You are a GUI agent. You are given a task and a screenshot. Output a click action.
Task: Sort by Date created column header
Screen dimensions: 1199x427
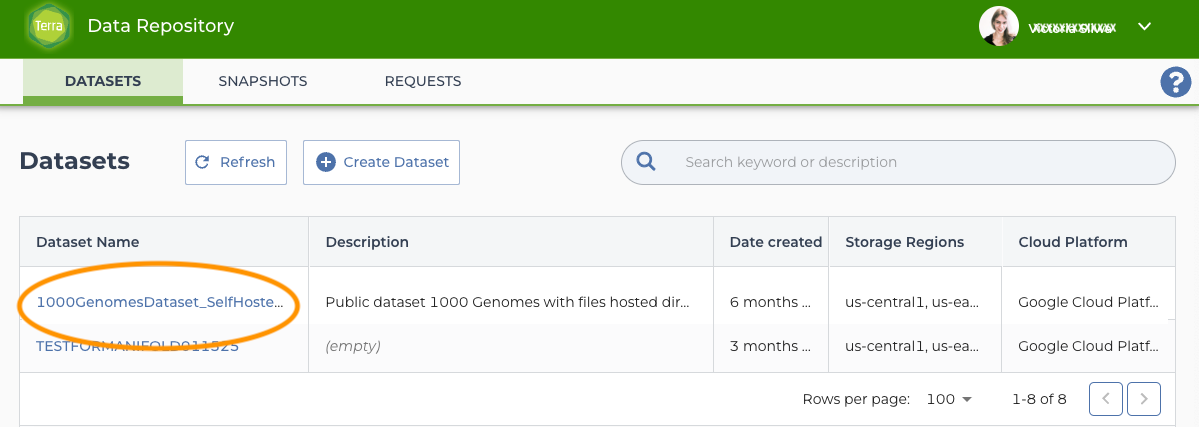[x=775, y=242]
